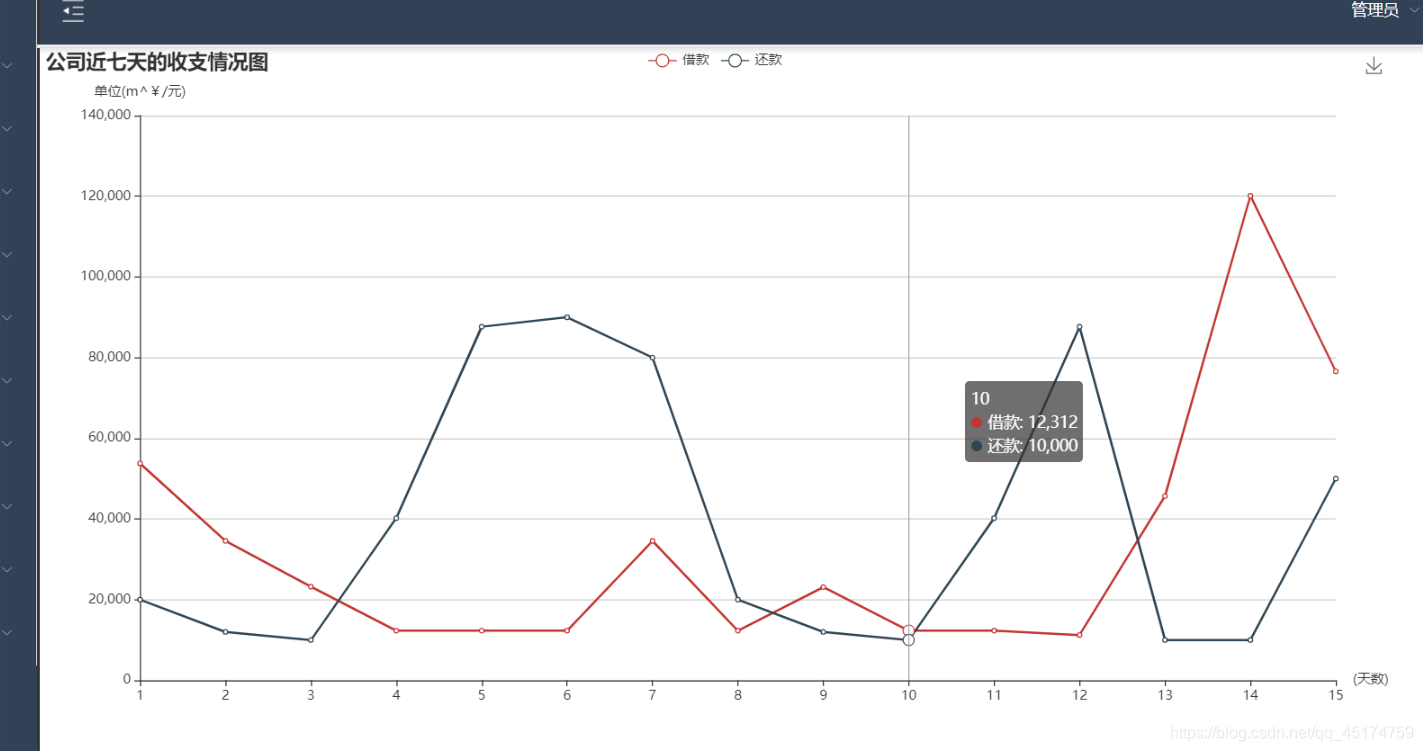The image size is (1423, 751).
Task: Select 还款 data point at day 12
Action: [1079, 326]
